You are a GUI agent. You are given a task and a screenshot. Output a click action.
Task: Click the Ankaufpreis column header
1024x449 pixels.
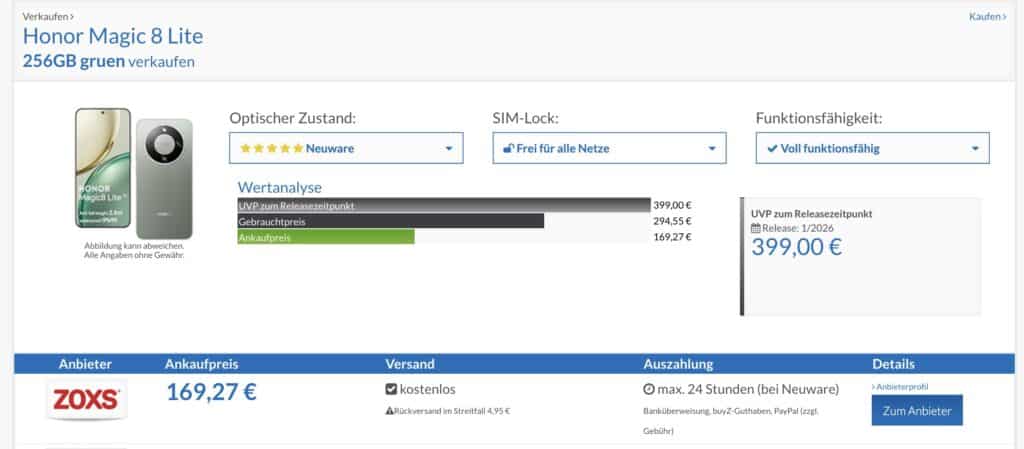(x=201, y=364)
